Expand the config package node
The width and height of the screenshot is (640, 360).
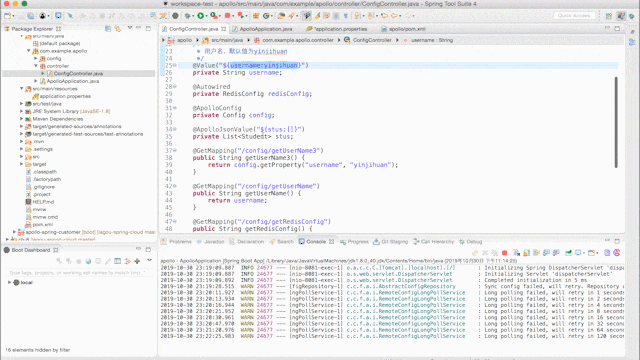(x=36, y=58)
